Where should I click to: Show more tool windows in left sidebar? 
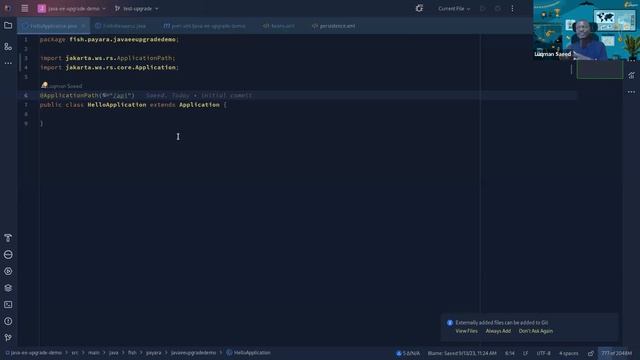(8, 63)
